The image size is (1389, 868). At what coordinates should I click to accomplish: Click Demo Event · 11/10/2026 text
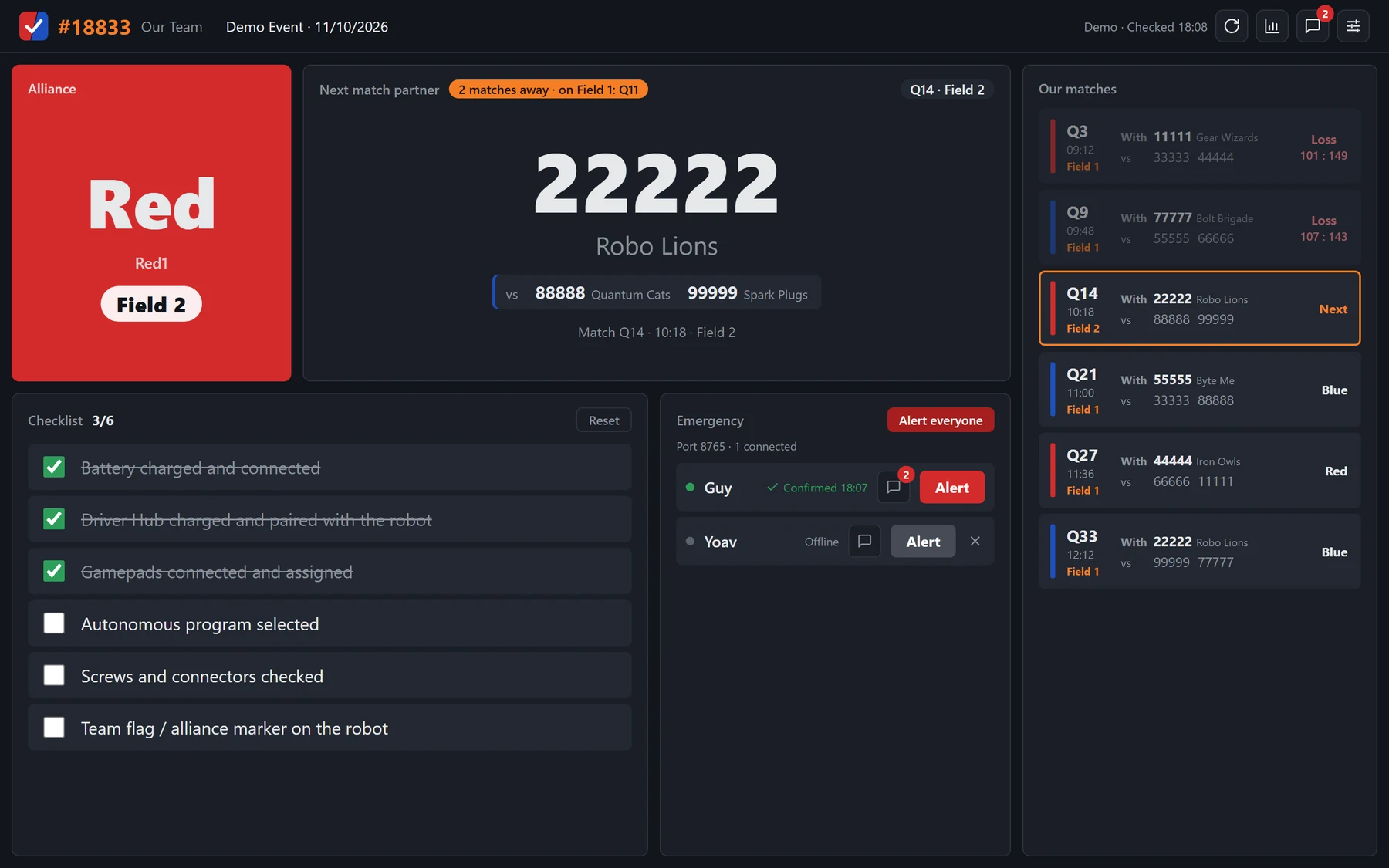[x=307, y=27]
